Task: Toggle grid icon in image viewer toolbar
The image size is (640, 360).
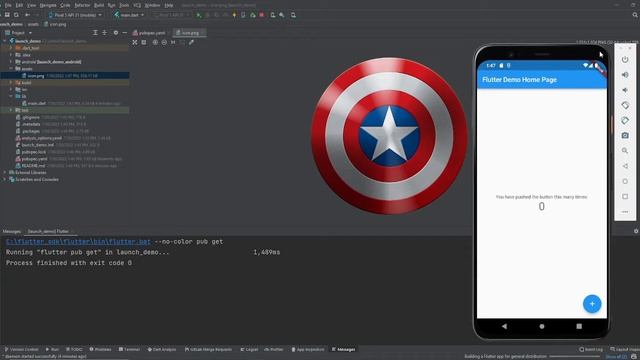Action: [144, 42]
